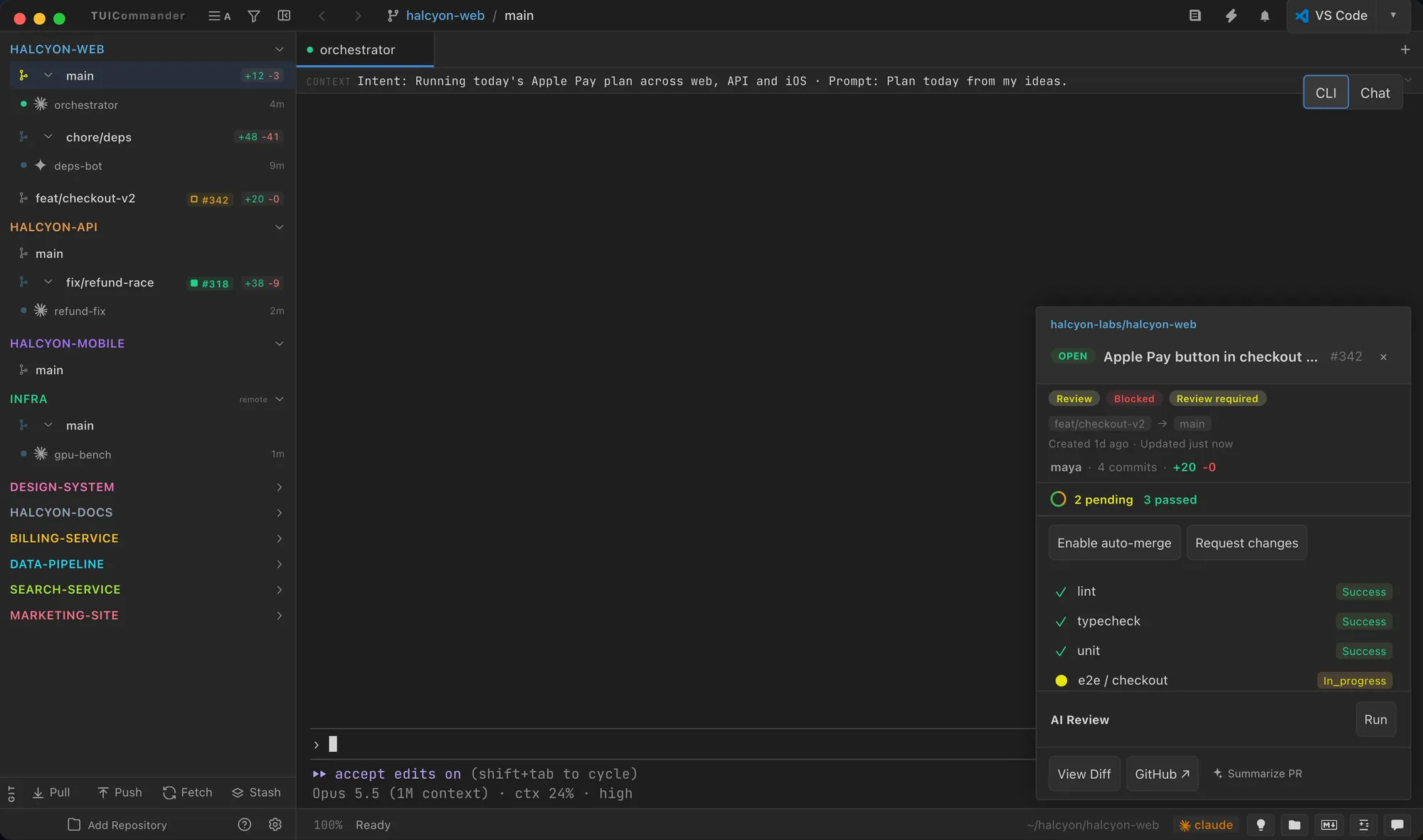
Task: Navigate forward with the right arrow
Action: [x=357, y=16]
